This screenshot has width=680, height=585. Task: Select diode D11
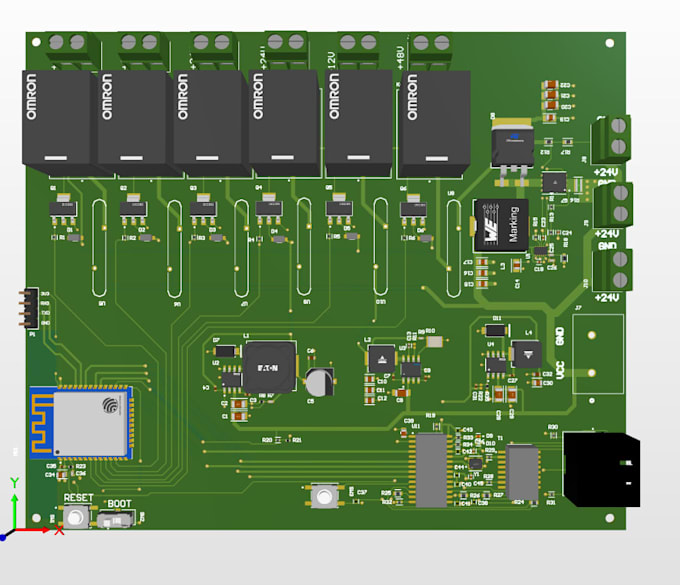click(x=496, y=330)
